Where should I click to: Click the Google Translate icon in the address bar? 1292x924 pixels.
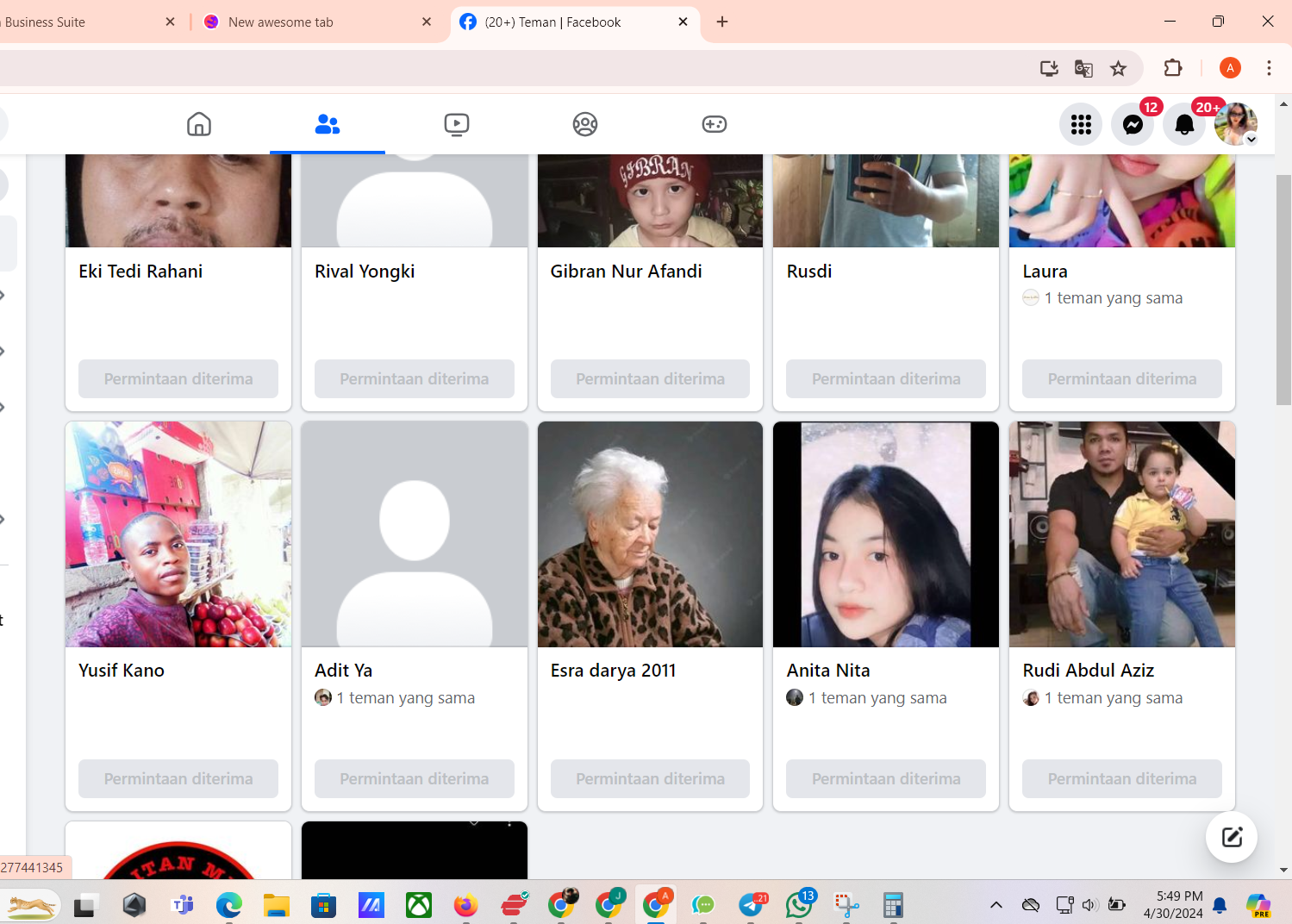[x=1084, y=68]
